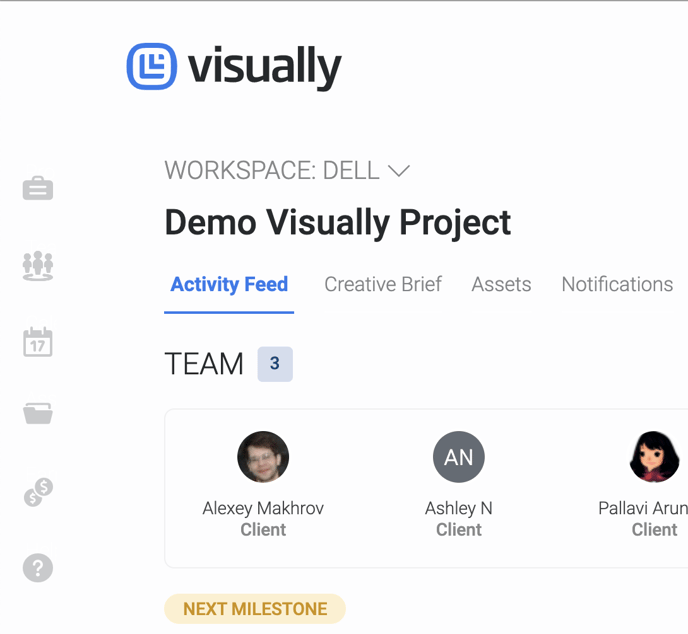Switch to the Assets tab
Image resolution: width=688 pixels, height=634 pixels.
coord(502,284)
